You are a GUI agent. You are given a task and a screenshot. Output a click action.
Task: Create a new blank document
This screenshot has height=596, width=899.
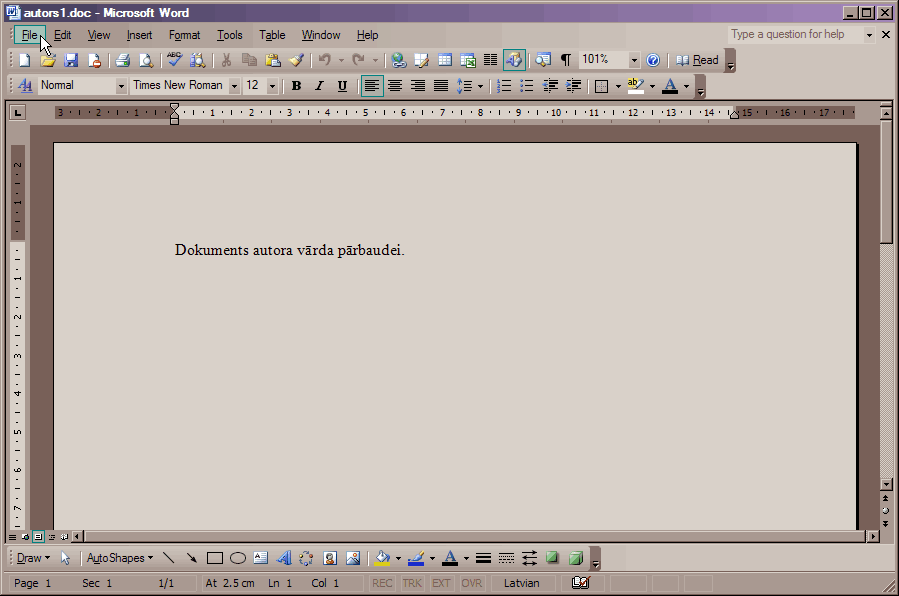[25, 60]
